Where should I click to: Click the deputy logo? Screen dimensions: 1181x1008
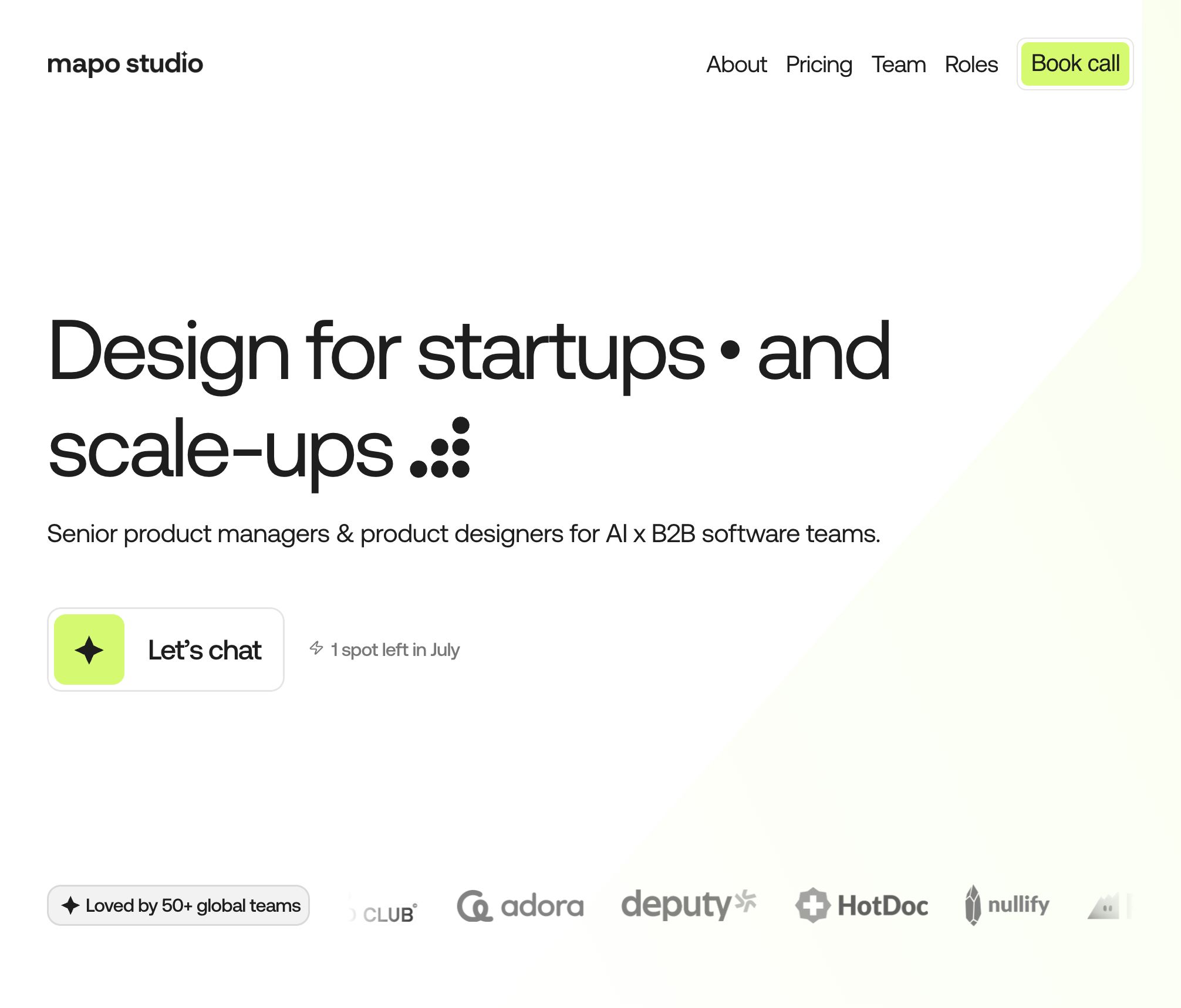coord(689,904)
